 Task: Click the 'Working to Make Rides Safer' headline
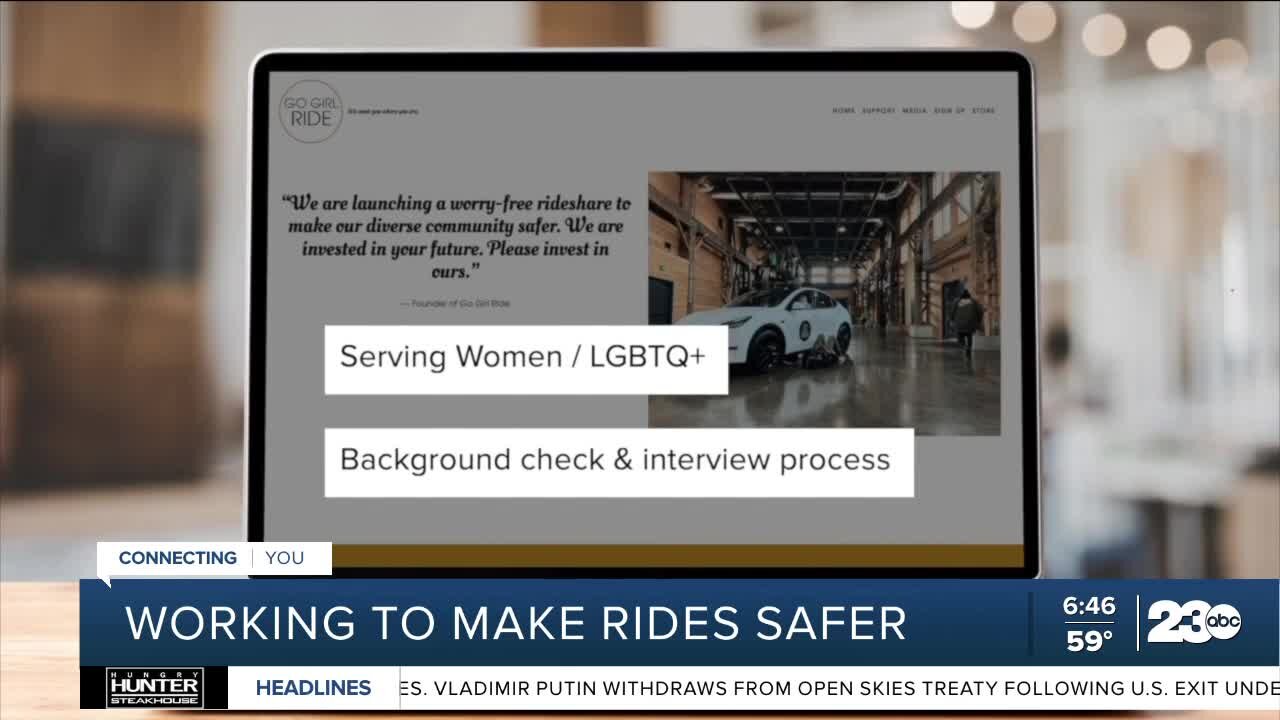pos(516,623)
